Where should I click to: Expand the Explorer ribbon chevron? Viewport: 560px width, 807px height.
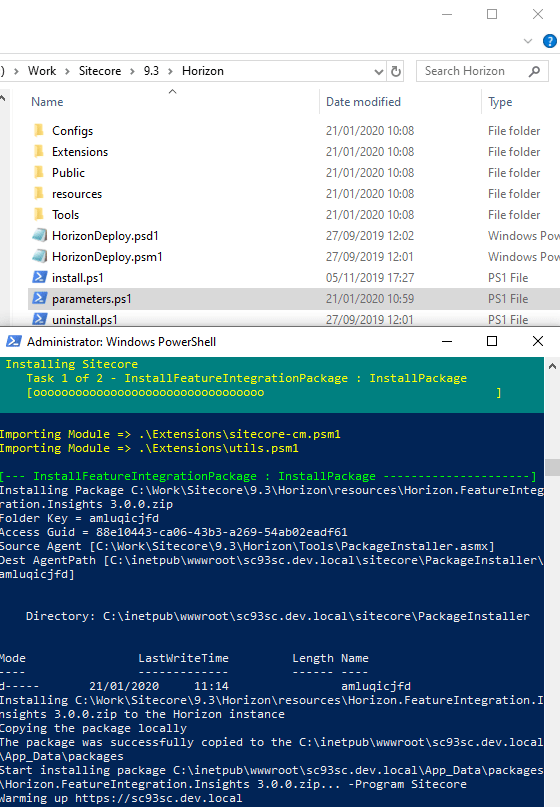tap(528, 41)
